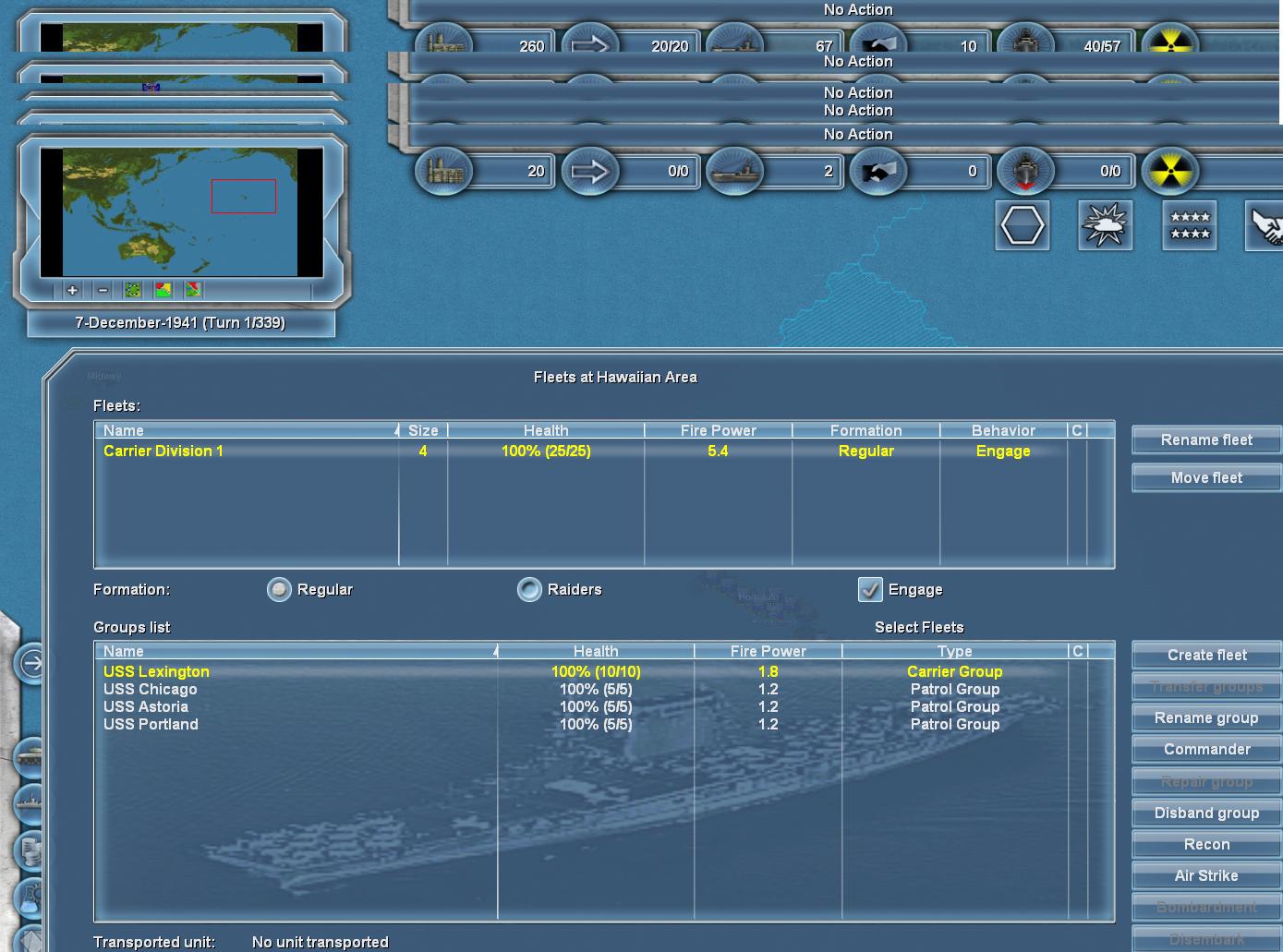The image size is (1283, 952).
Task: Click the Move fleet button
Action: (1206, 478)
